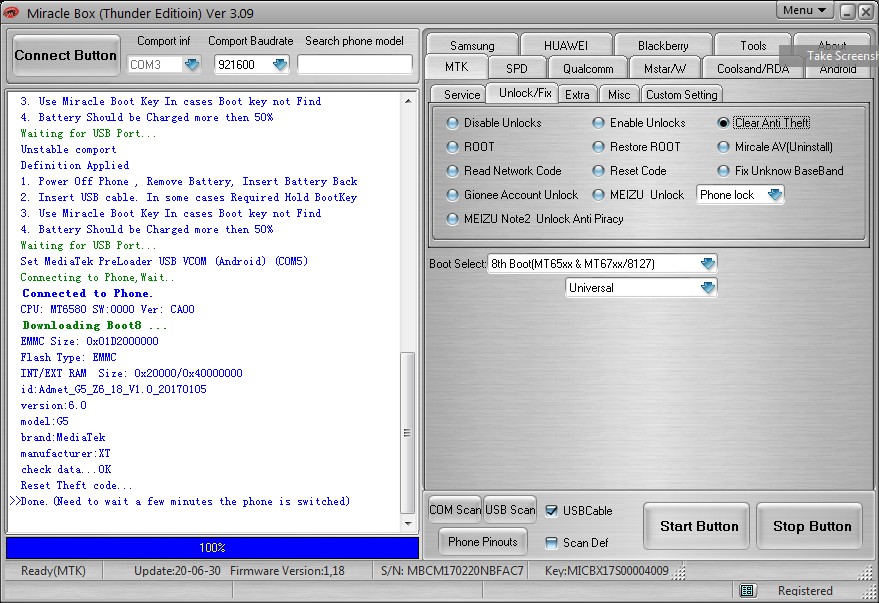
Task: Switch to the Blackberry tab
Action: pyautogui.click(x=663, y=45)
